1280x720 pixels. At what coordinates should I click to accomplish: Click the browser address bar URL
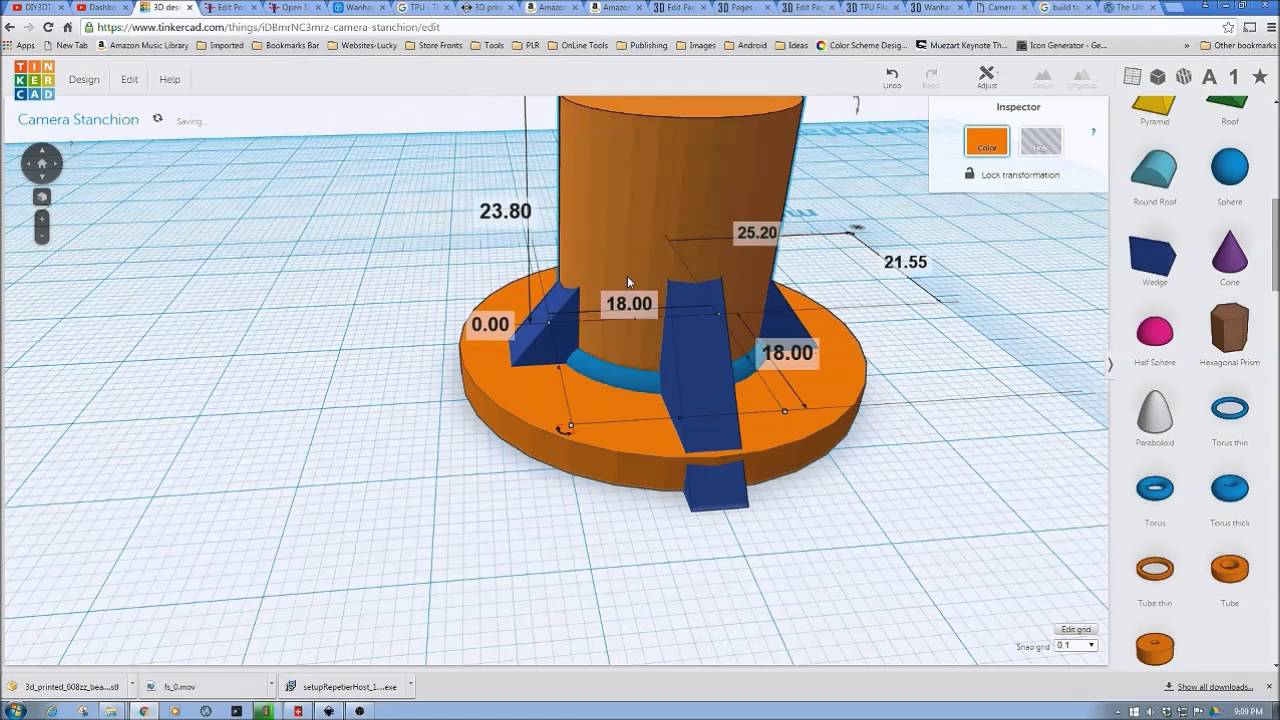tap(269, 27)
